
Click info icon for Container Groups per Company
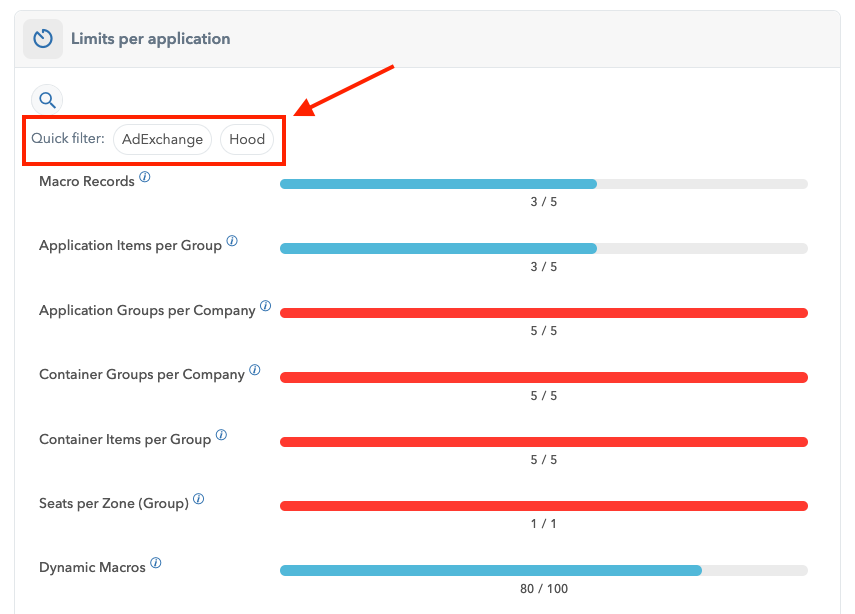[255, 370]
